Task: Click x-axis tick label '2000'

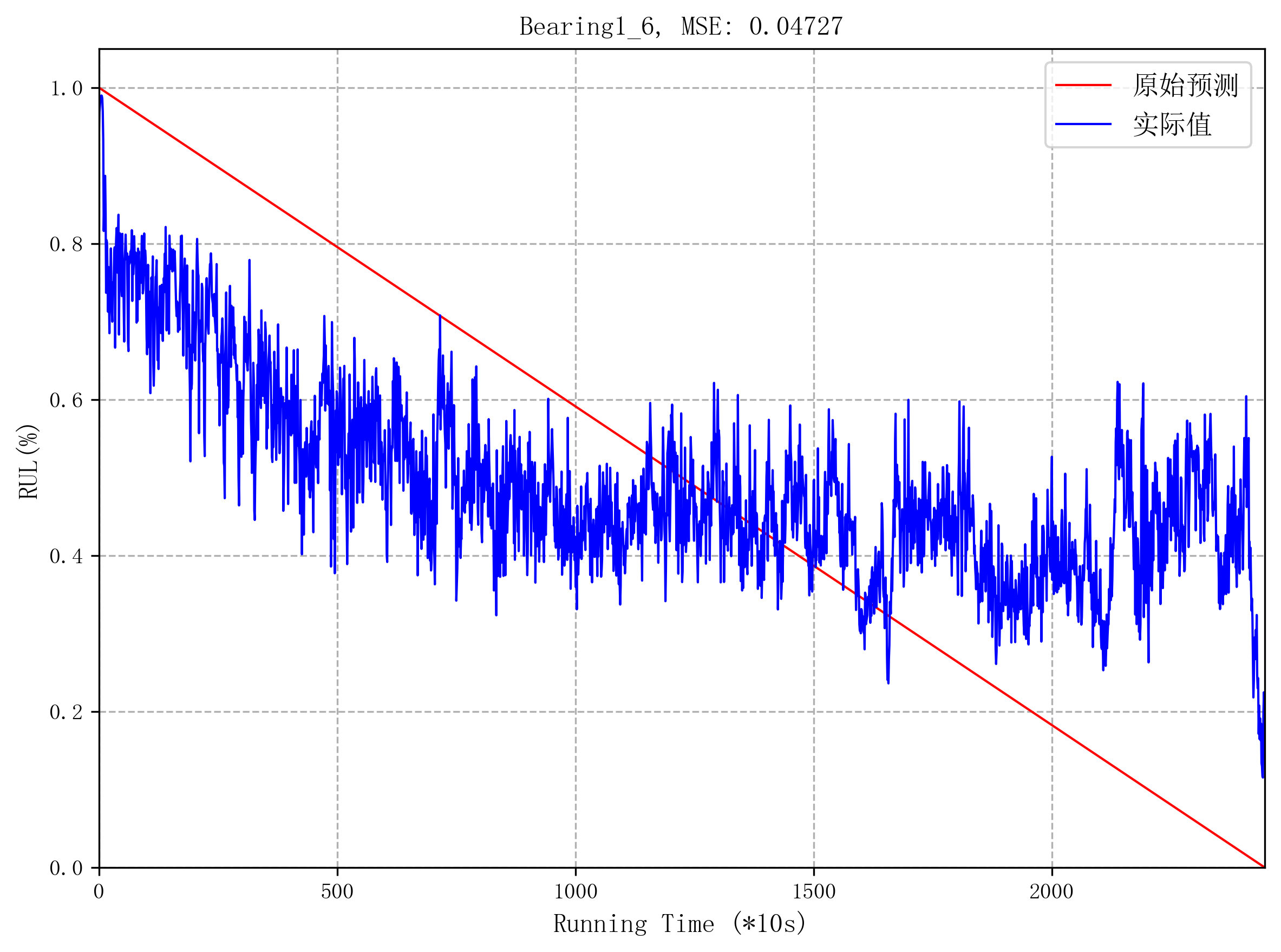Action: [x=1052, y=892]
